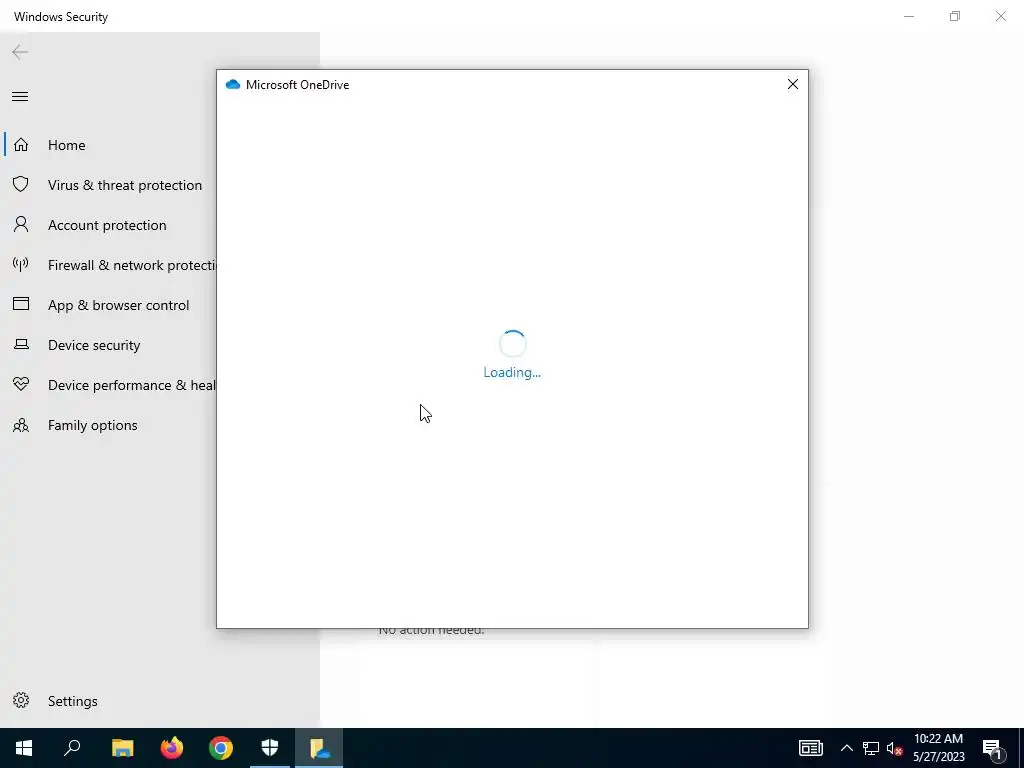Viewport: 1024px width, 768px height.
Task: Open the muted volume tray icon
Action: point(894,748)
